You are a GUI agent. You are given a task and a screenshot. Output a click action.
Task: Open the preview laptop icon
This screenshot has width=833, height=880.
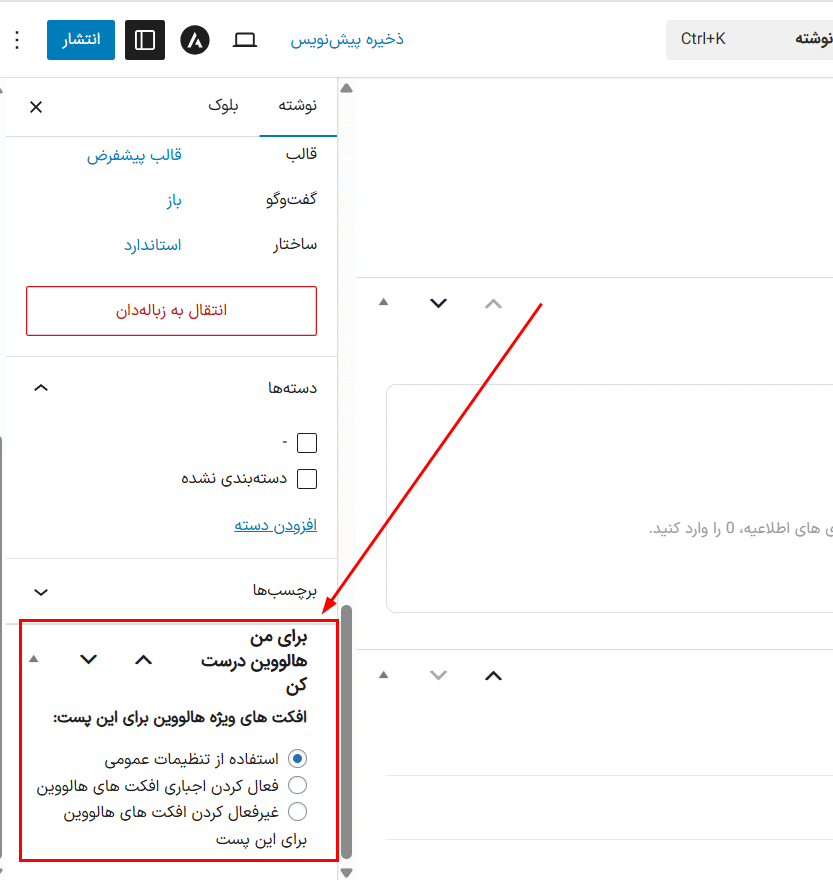click(244, 39)
